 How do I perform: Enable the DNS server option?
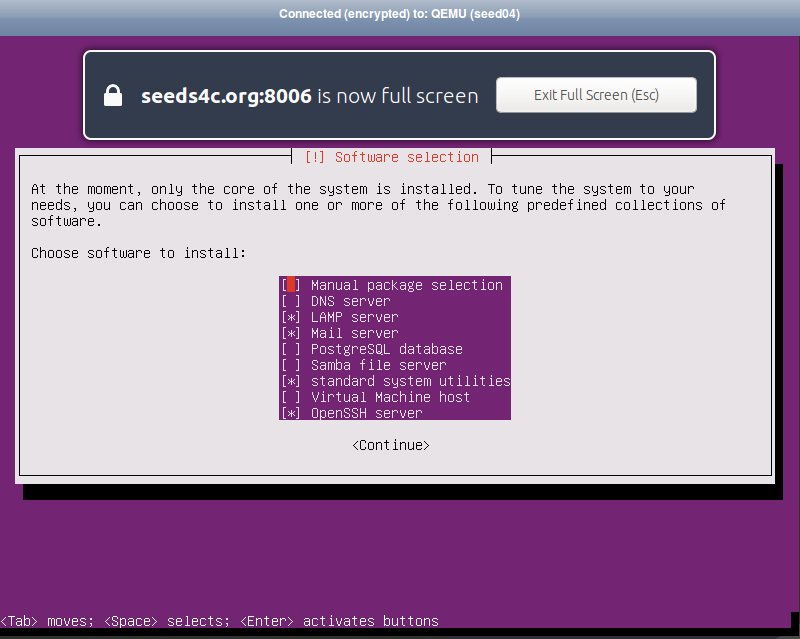pos(291,301)
